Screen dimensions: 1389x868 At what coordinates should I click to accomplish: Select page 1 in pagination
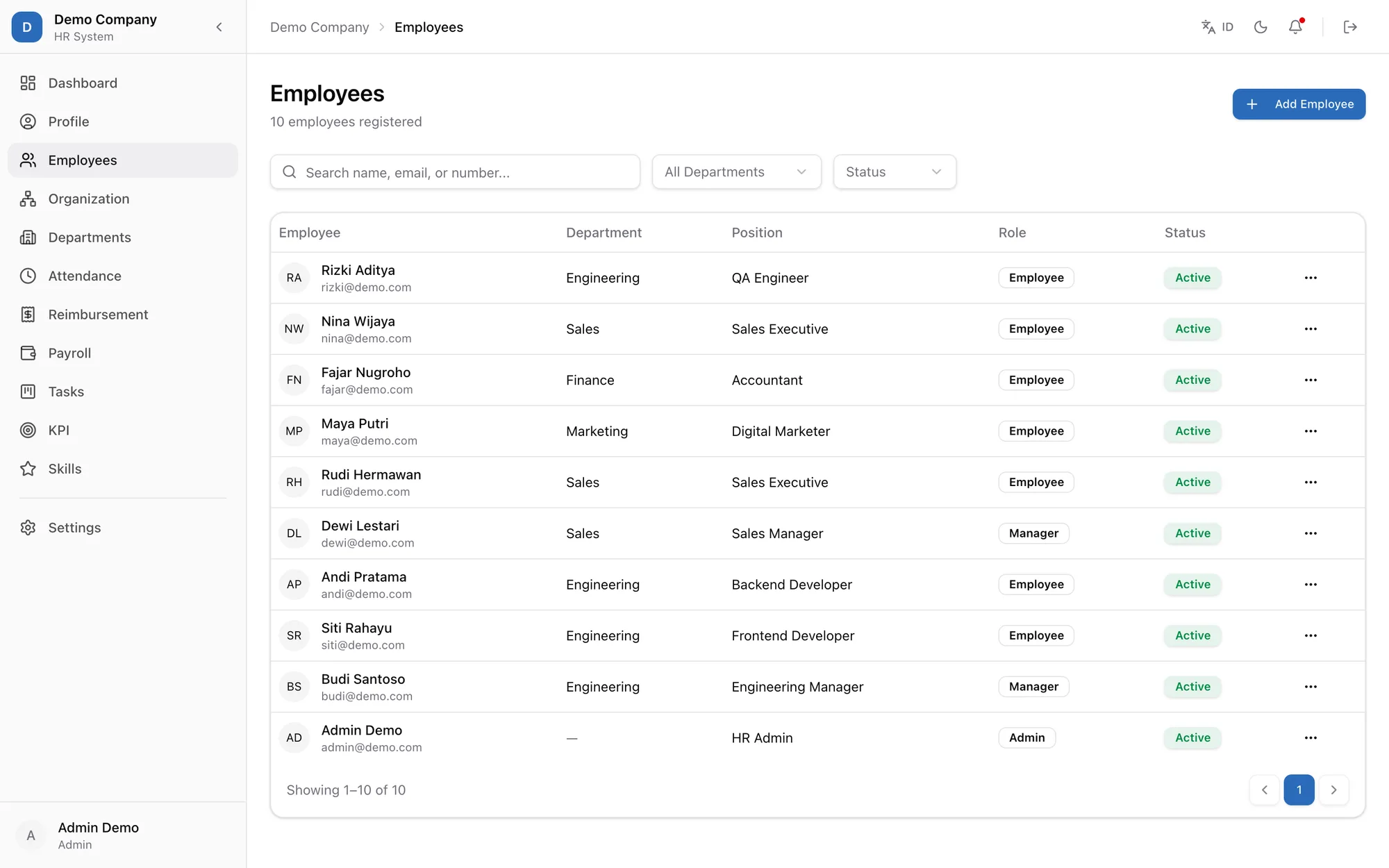1299,790
